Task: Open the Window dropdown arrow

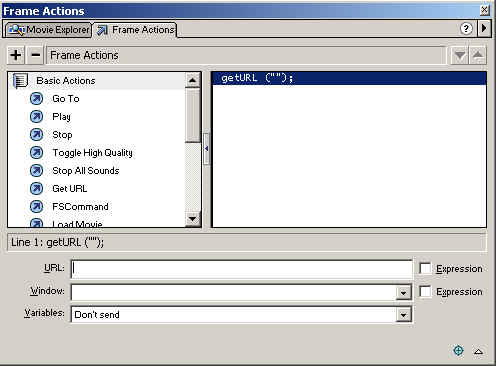Action: click(403, 293)
